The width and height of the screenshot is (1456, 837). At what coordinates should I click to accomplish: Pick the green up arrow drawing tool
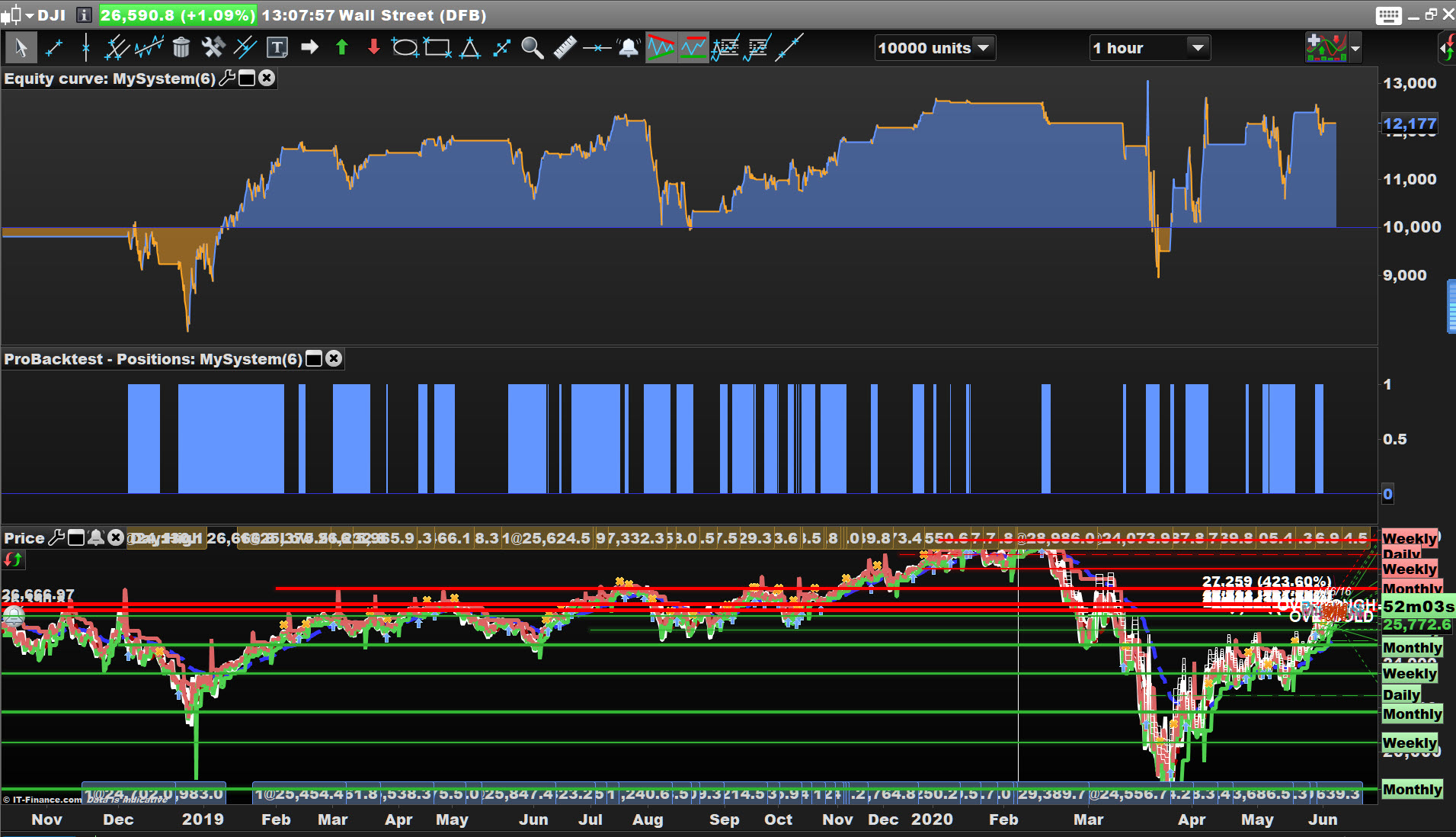coord(341,48)
